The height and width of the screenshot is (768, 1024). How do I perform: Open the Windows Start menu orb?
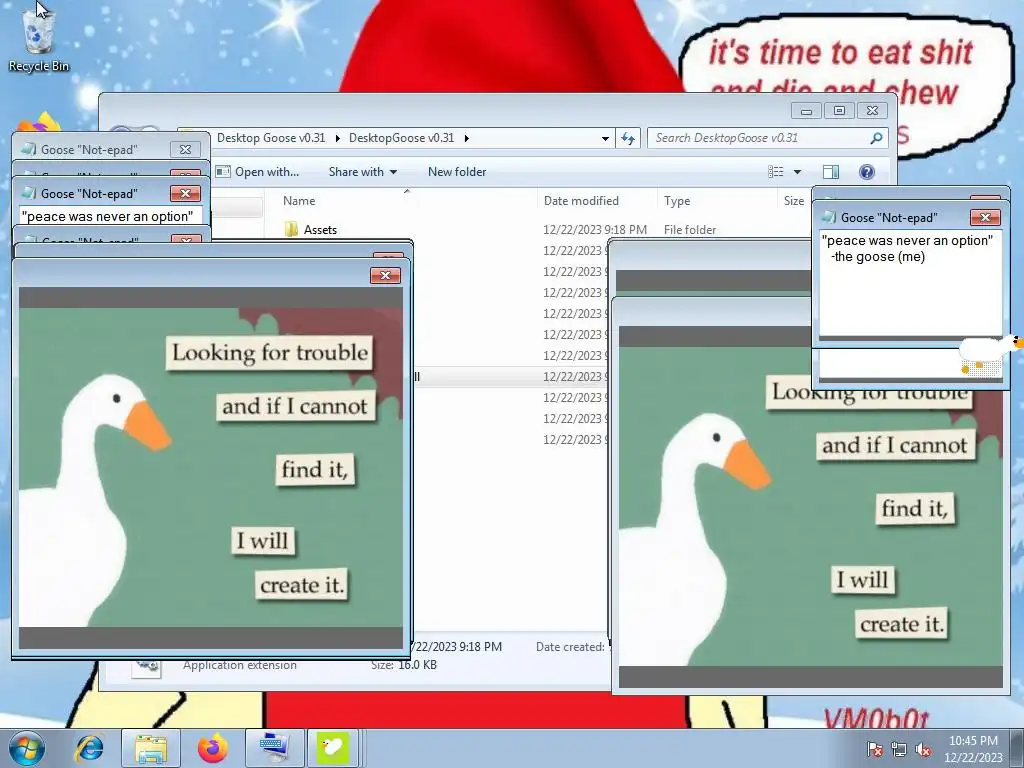27,748
